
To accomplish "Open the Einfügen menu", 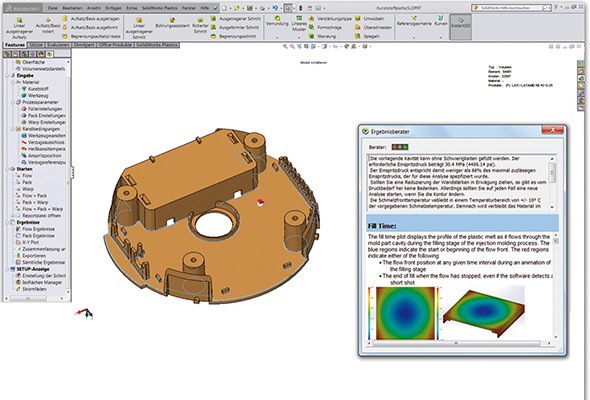I will (114, 8).
